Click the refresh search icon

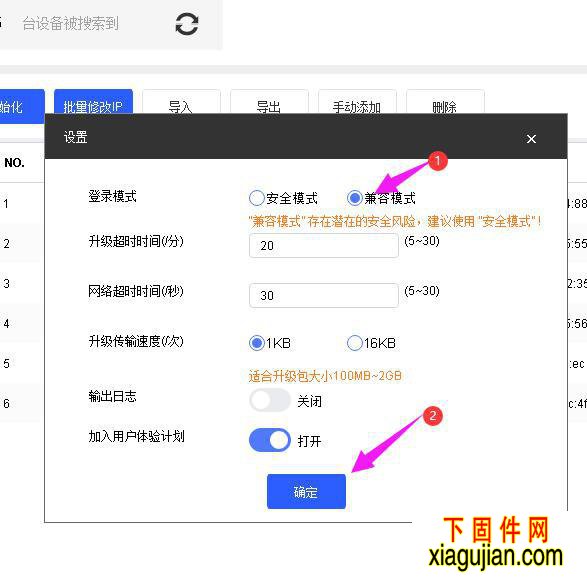[187, 24]
